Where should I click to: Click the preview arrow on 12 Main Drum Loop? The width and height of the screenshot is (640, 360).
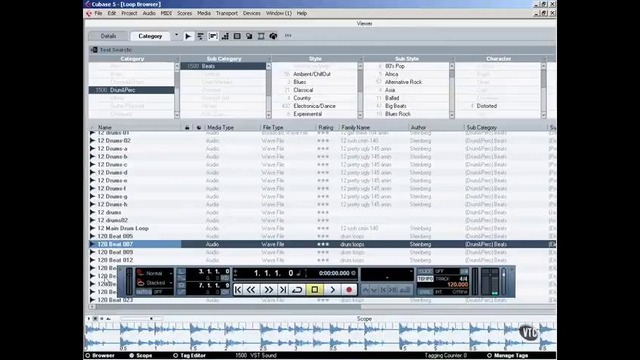coord(93,228)
